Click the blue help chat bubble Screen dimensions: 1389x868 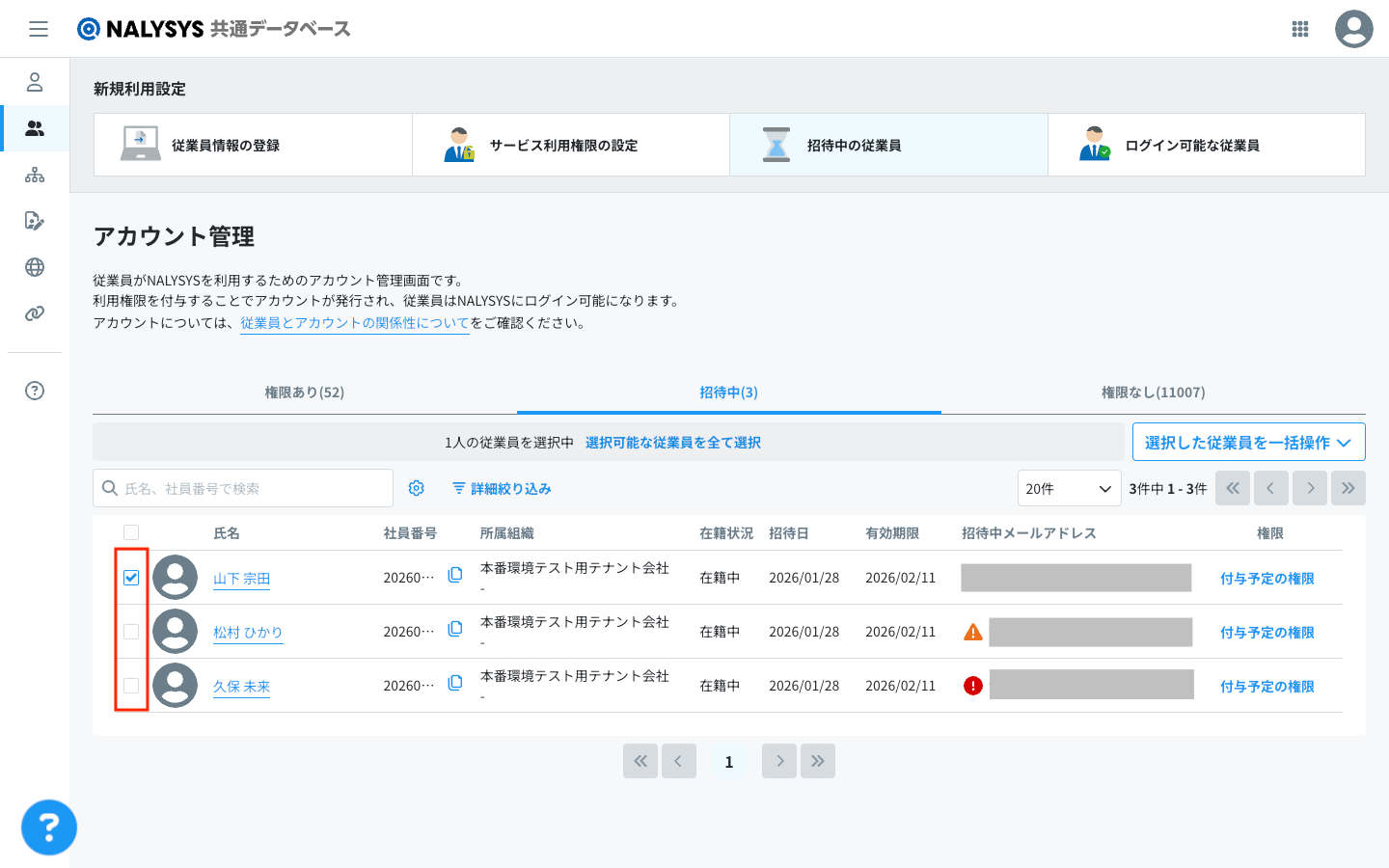(x=49, y=827)
